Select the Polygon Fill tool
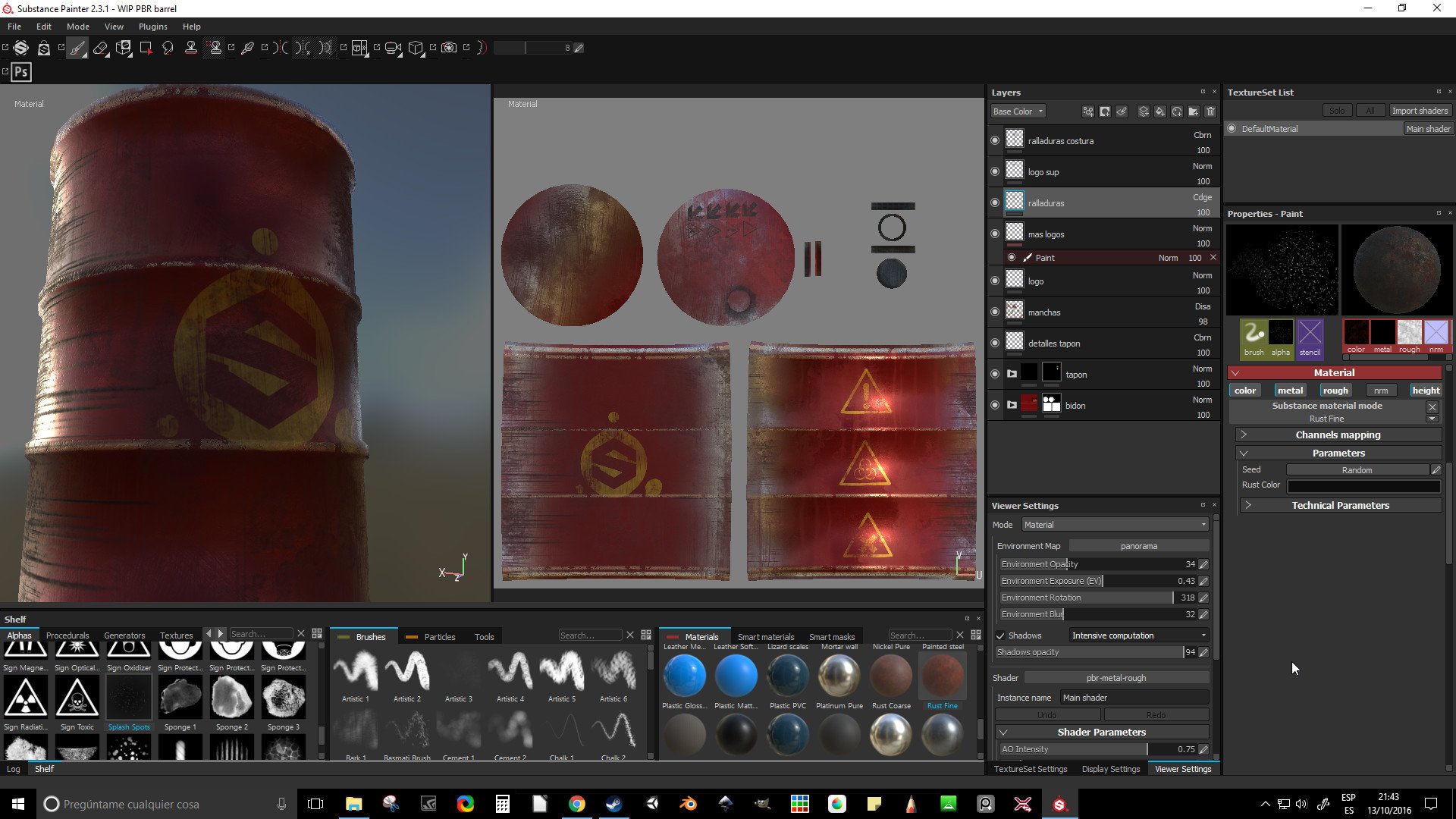This screenshot has width=1456, height=819. pos(146,48)
